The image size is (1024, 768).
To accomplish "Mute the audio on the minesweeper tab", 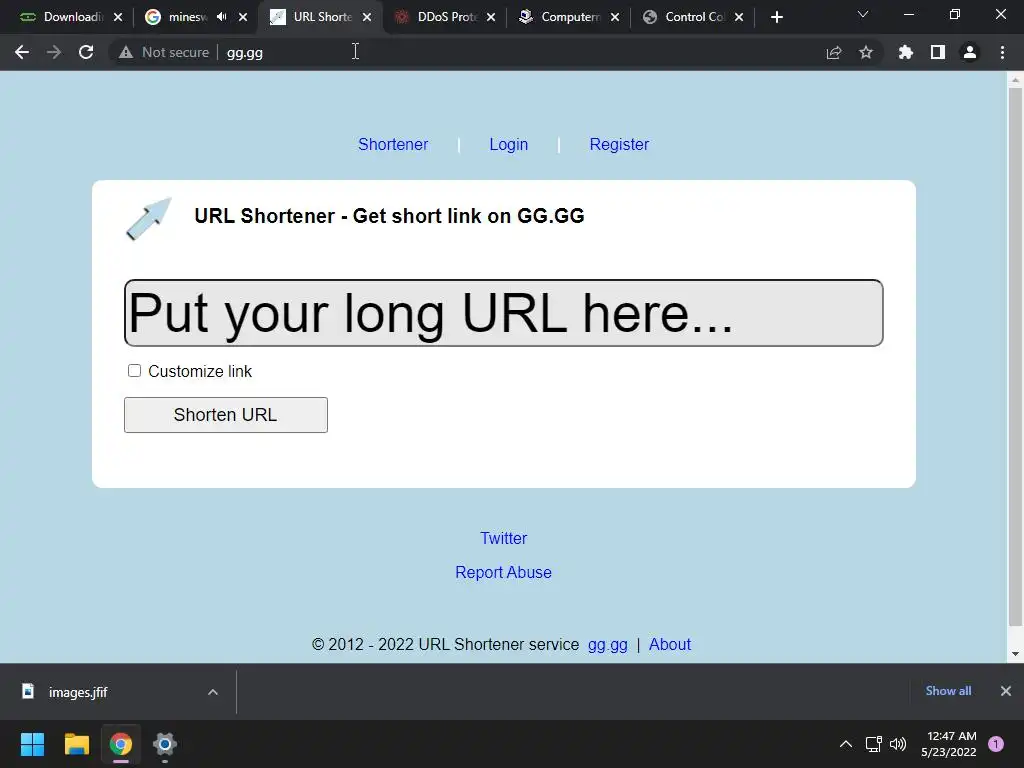I will [221, 17].
